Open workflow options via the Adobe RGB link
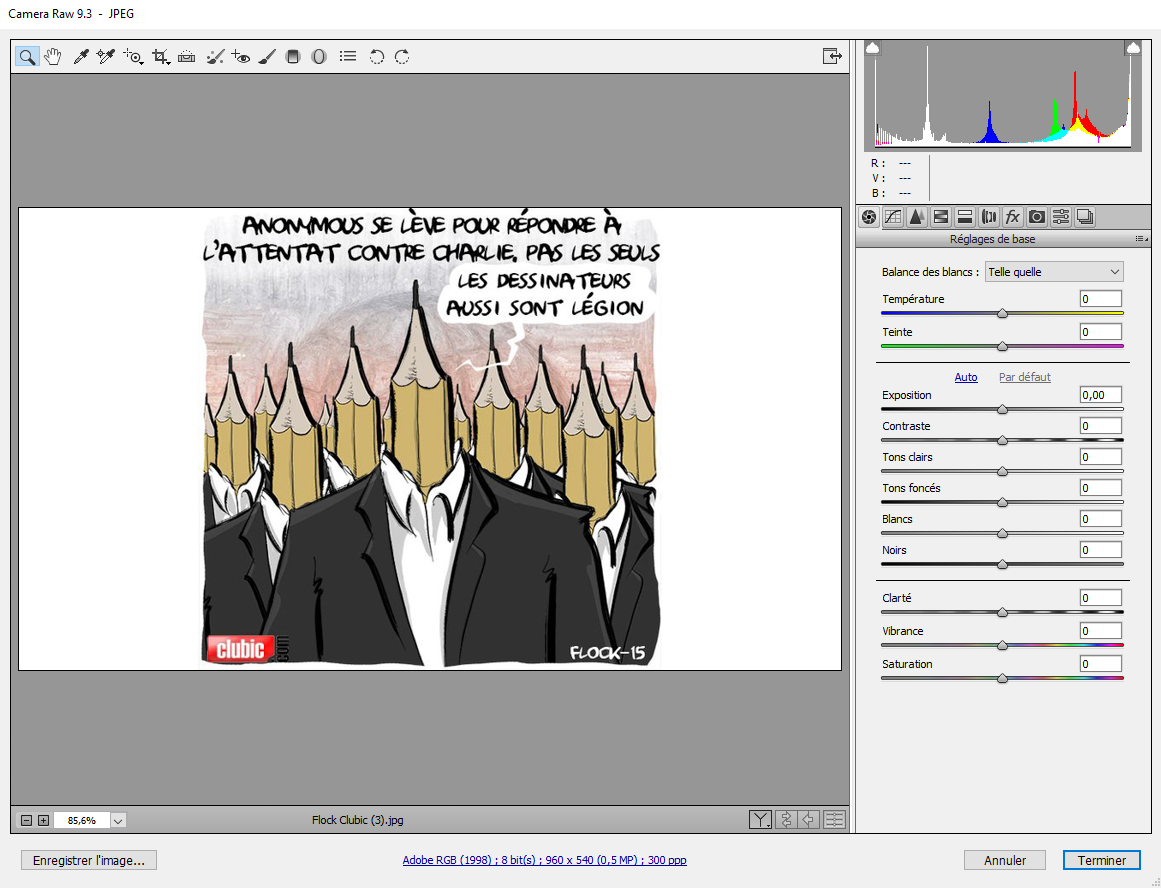The image size is (1161, 888). pos(545,860)
